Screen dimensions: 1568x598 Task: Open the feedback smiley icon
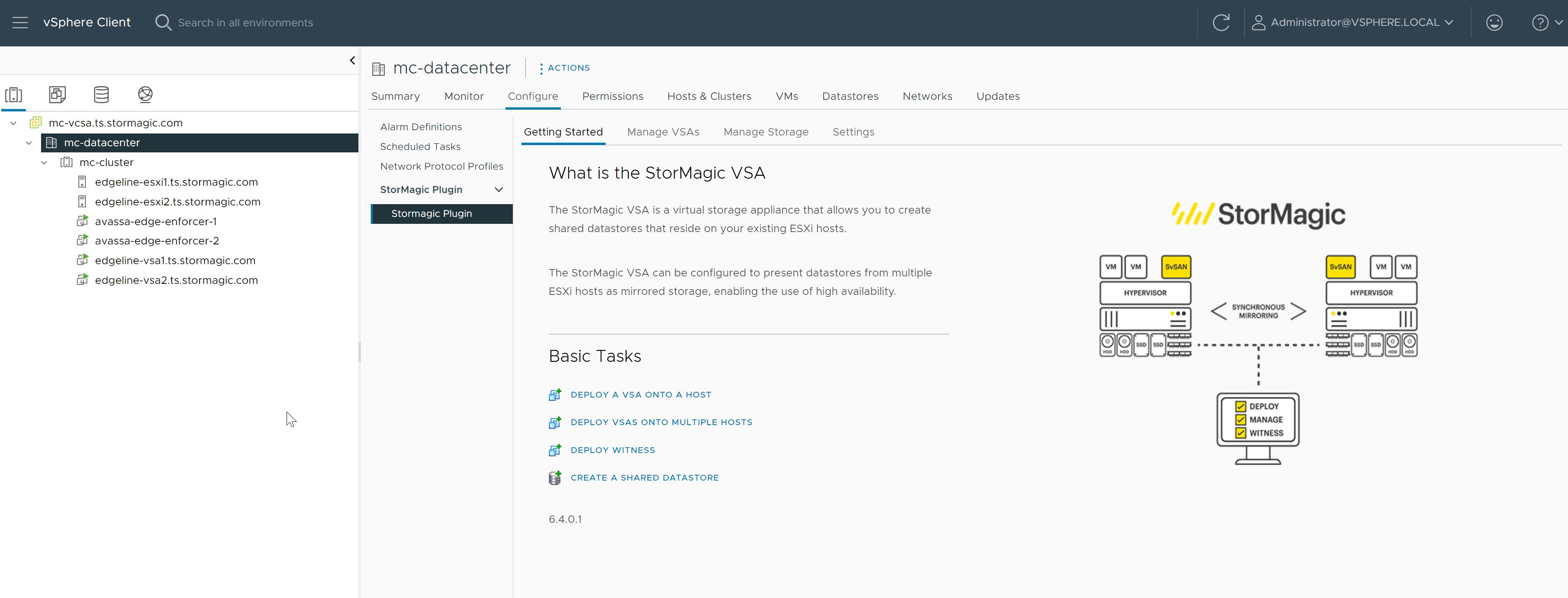click(1494, 23)
